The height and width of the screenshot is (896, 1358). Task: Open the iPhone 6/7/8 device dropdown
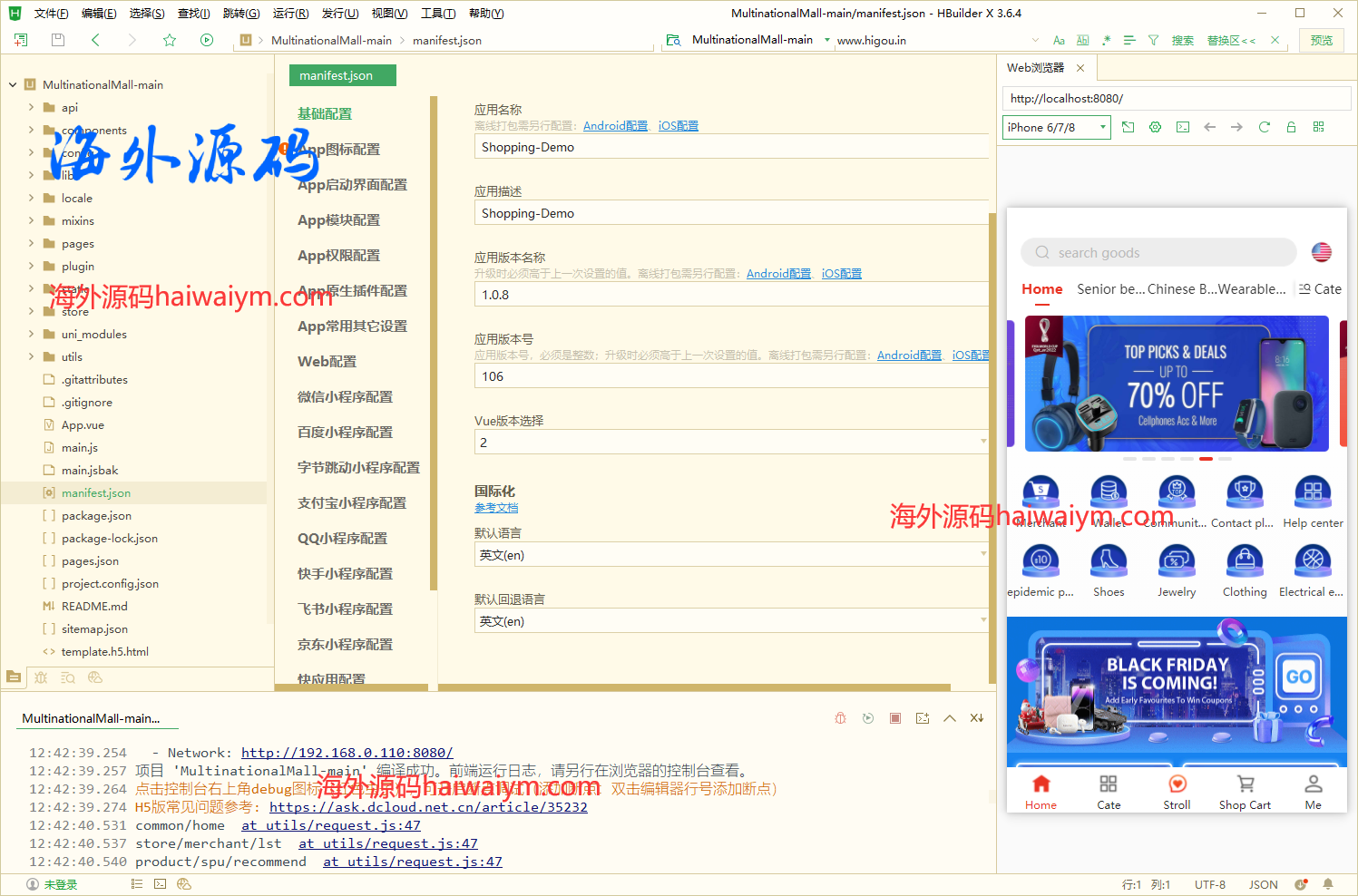pos(1056,127)
